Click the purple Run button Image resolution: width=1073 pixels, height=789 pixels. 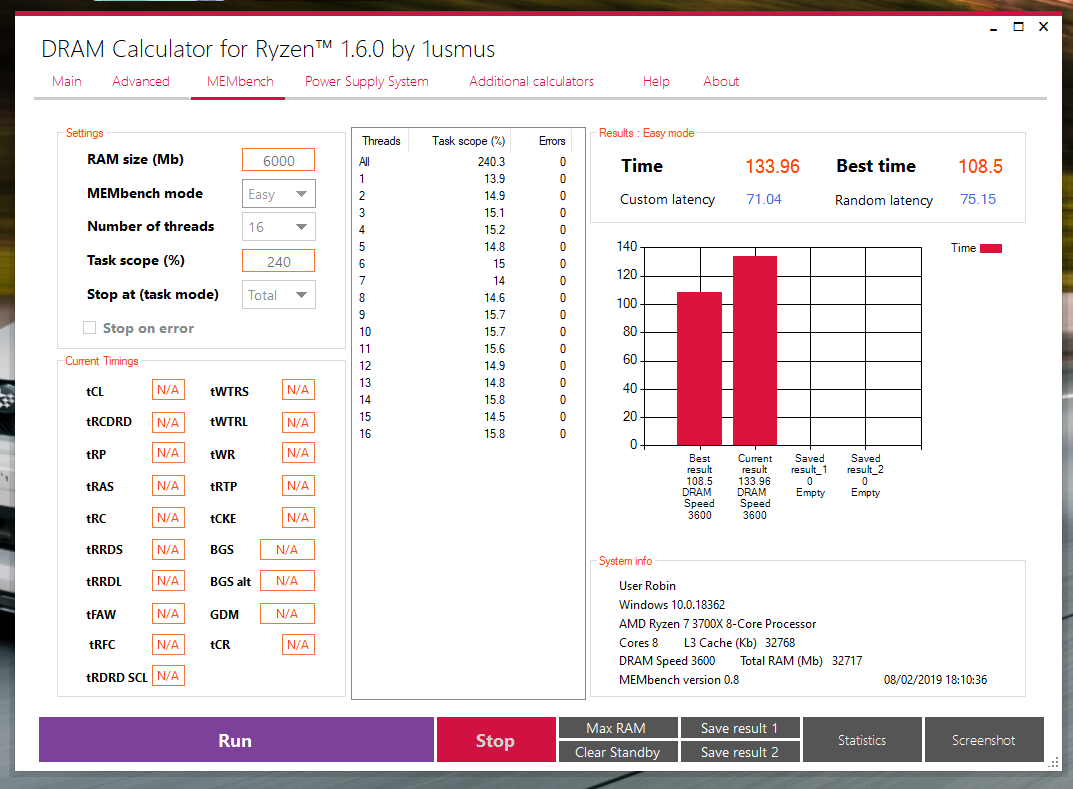pyautogui.click(x=236, y=740)
